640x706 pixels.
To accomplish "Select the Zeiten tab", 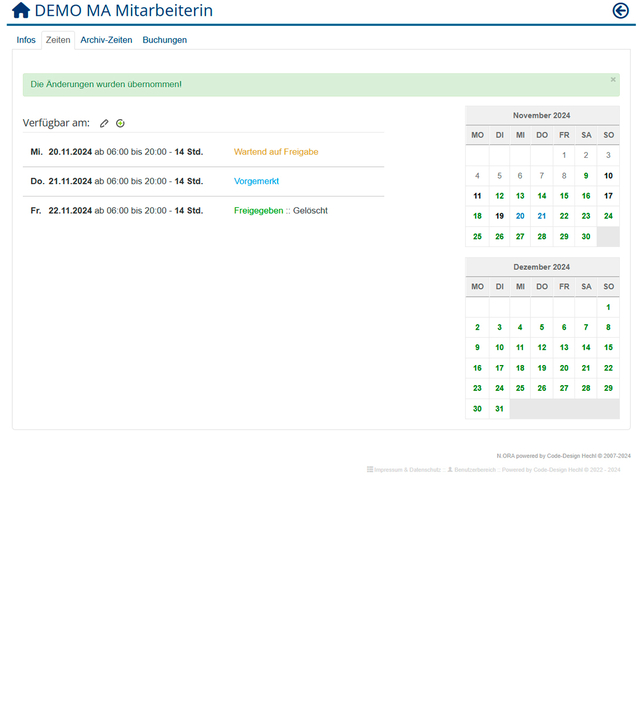I will [58, 40].
